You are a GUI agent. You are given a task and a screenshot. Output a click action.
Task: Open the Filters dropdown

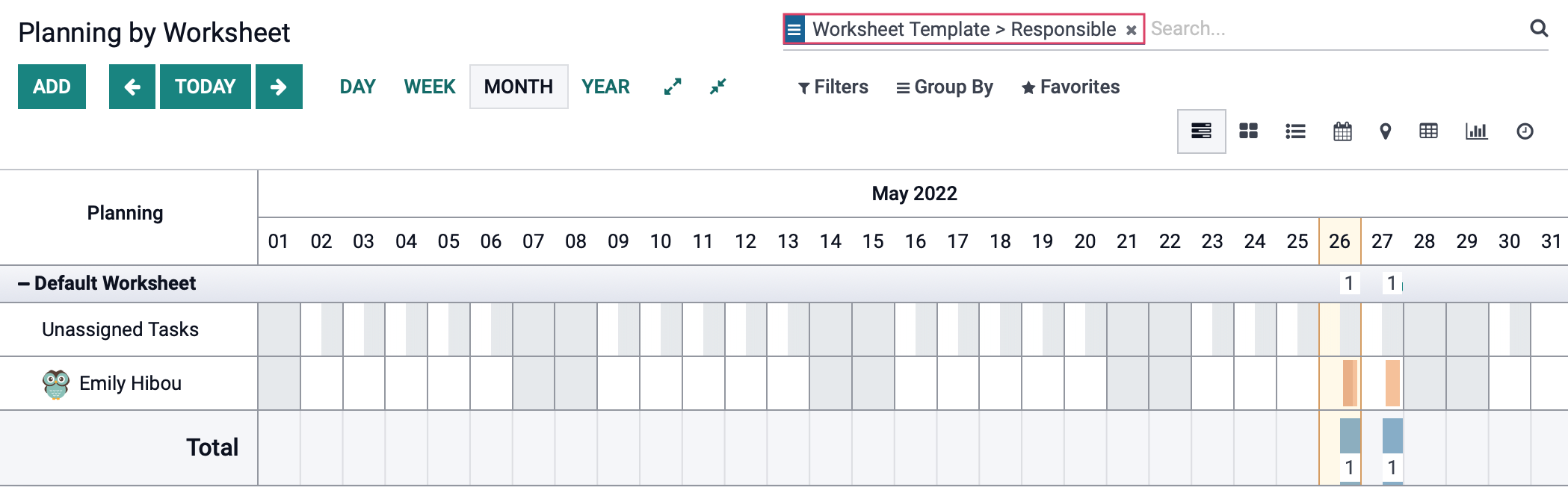(x=833, y=87)
